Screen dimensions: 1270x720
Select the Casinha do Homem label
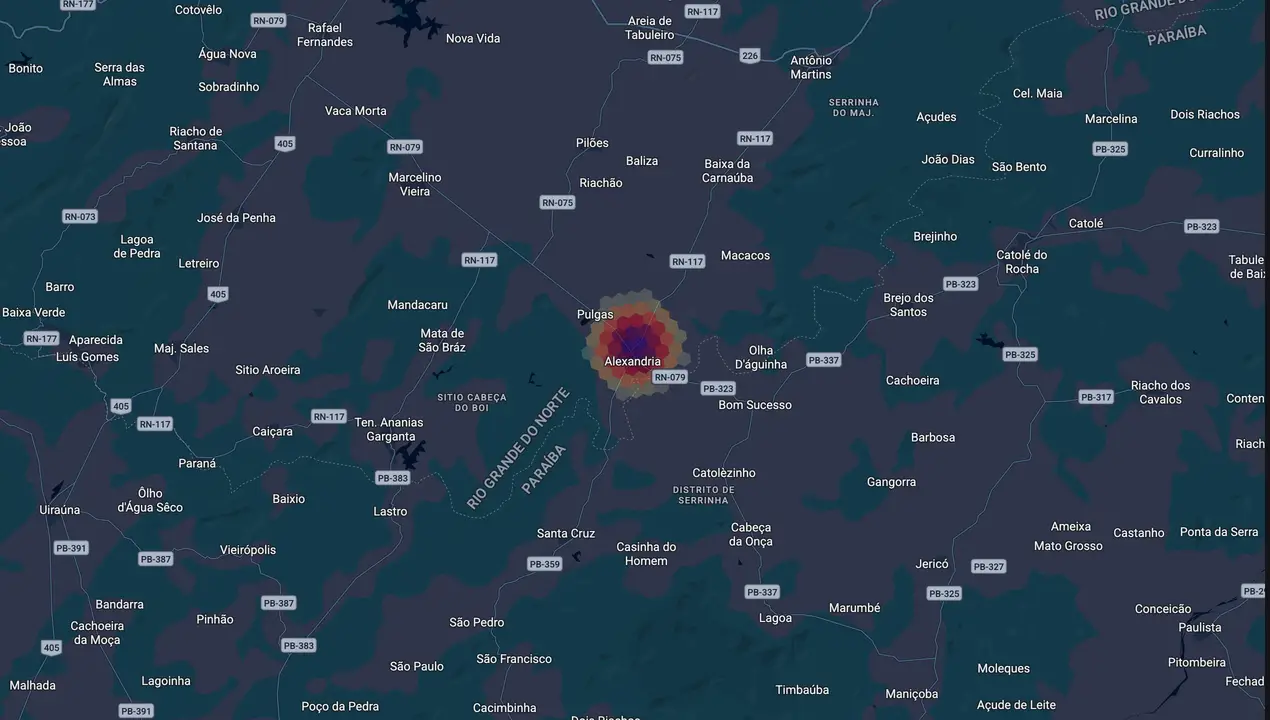646,554
